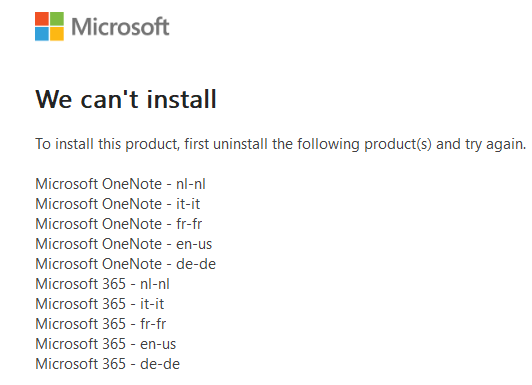This screenshot has width=532, height=385.
Task: Select Microsoft 365 - de-de entry
Action: point(108,364)
